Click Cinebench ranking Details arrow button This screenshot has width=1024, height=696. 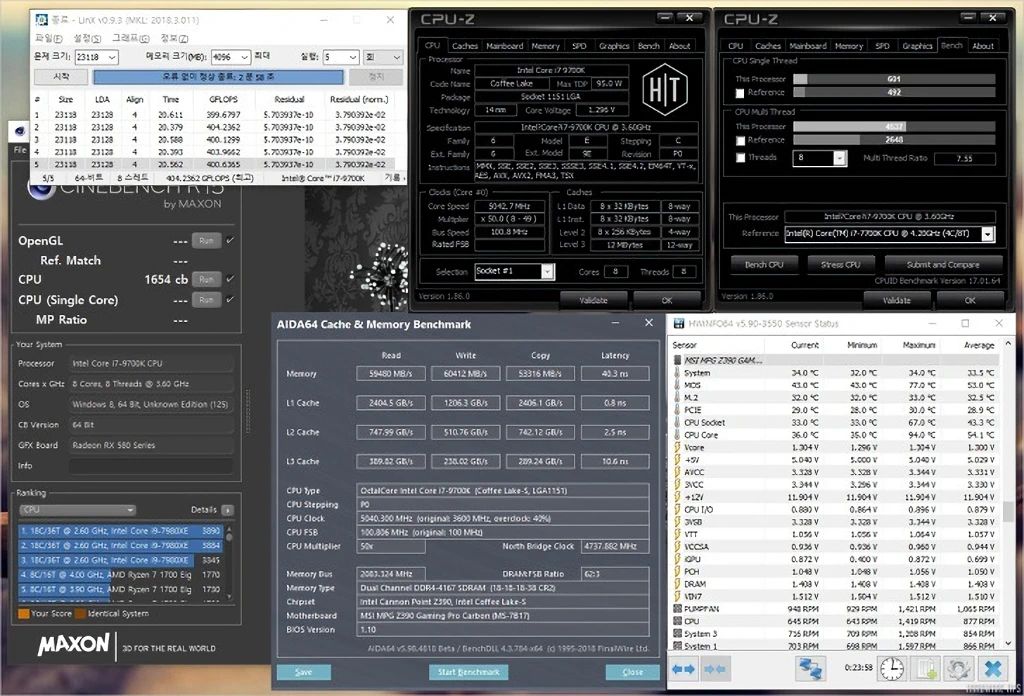(x=227, y=510)
